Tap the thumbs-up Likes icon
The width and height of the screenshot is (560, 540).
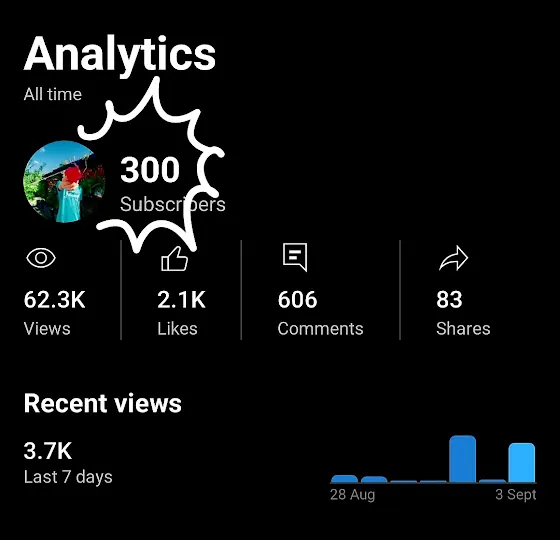coord(174,259)
